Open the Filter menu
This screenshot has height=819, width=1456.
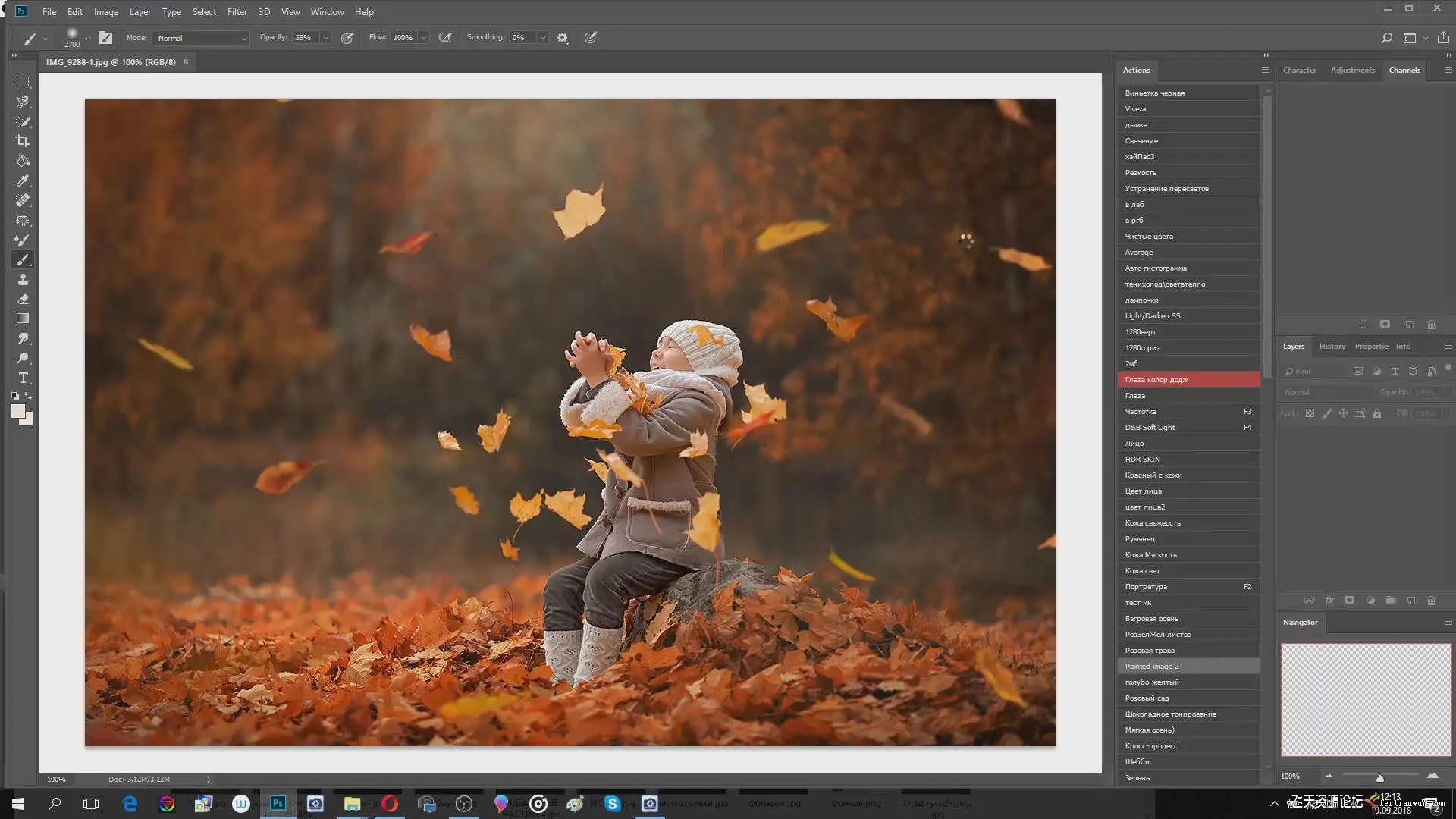(x=237, y=12)
